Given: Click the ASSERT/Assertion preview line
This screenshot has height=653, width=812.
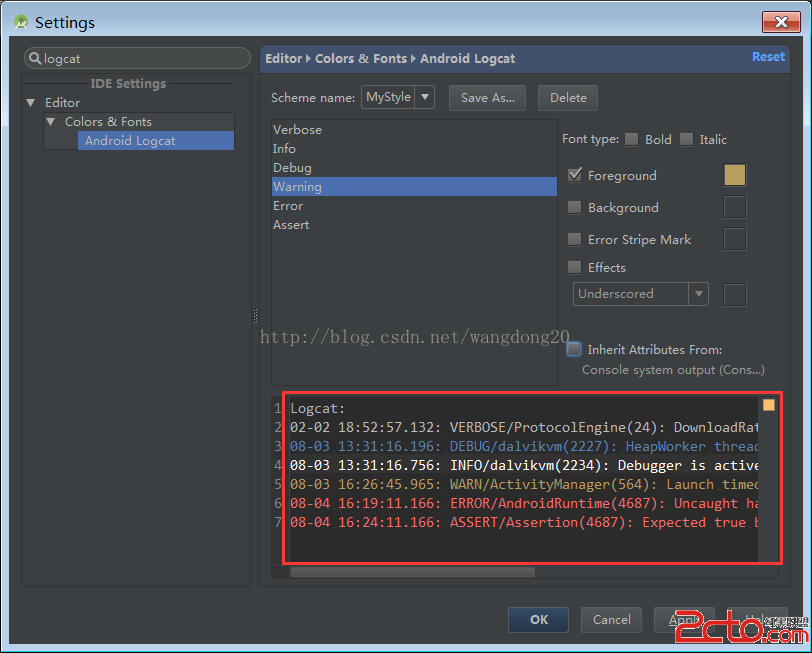Looking at the screenshot, I should click(524, 523).
